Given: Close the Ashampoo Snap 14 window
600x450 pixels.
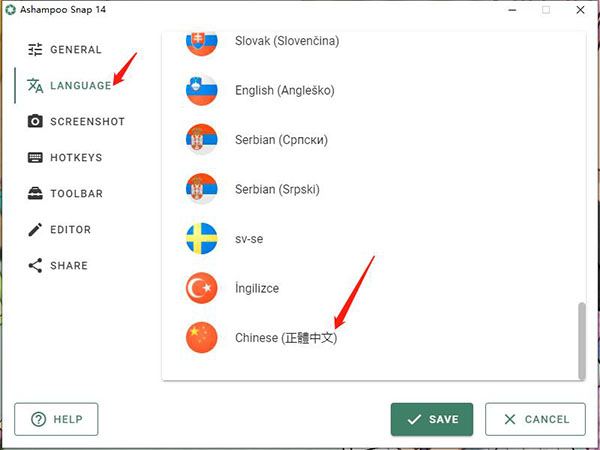Looking at the screenshot, I should 580,10.
